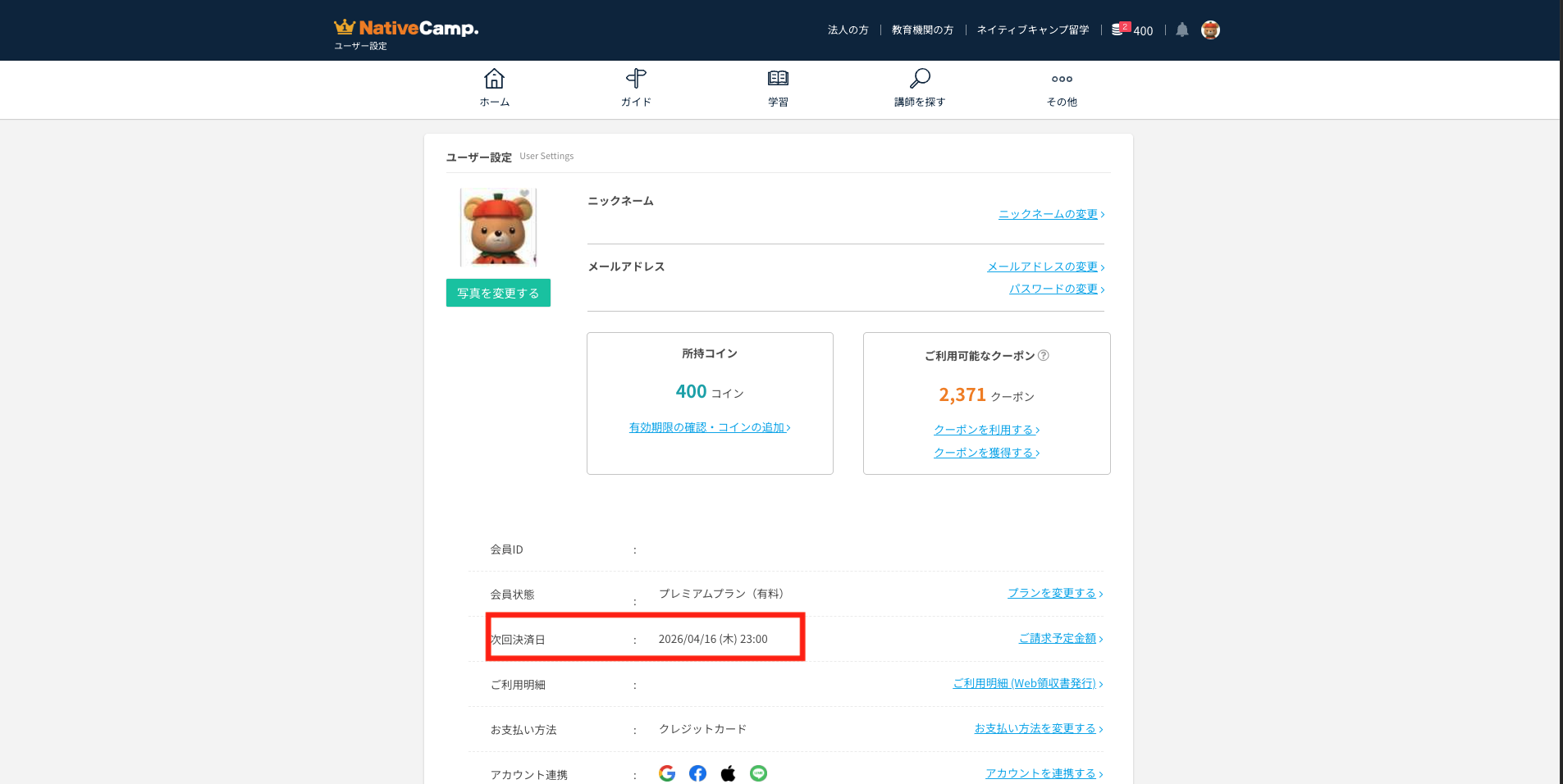Click the Apple account link icon
This screenshot has height=784, width=1563.
pyautogui.click(x=728, y=773)
